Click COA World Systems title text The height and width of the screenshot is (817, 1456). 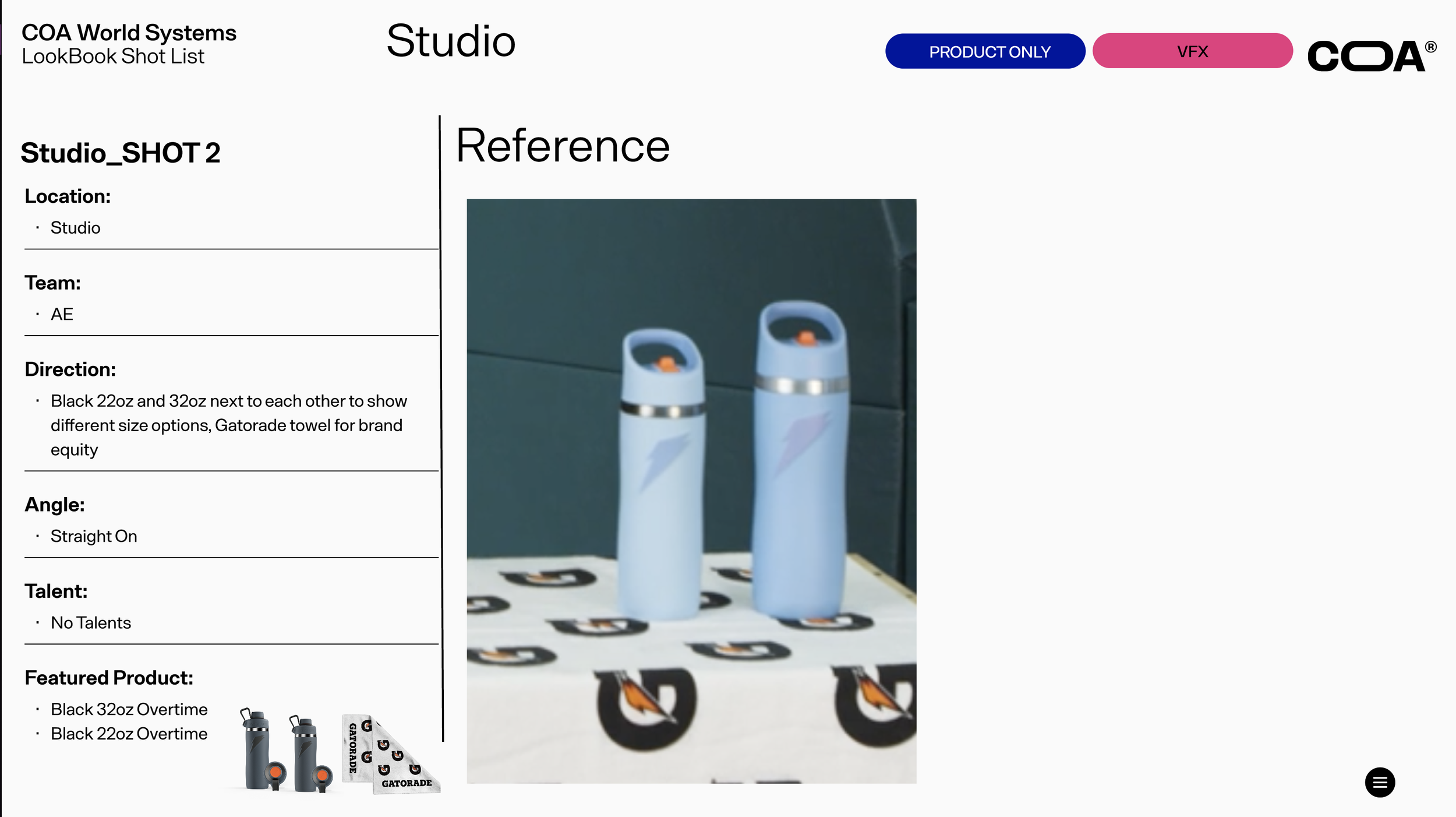129,33
